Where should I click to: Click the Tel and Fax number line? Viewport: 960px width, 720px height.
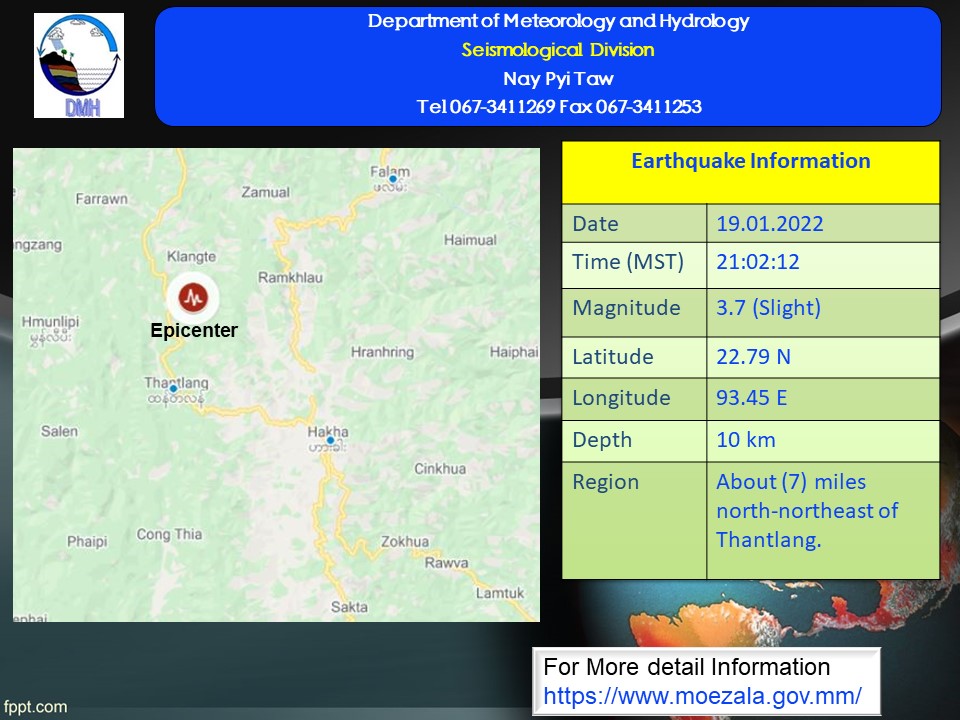pos(559,107)
